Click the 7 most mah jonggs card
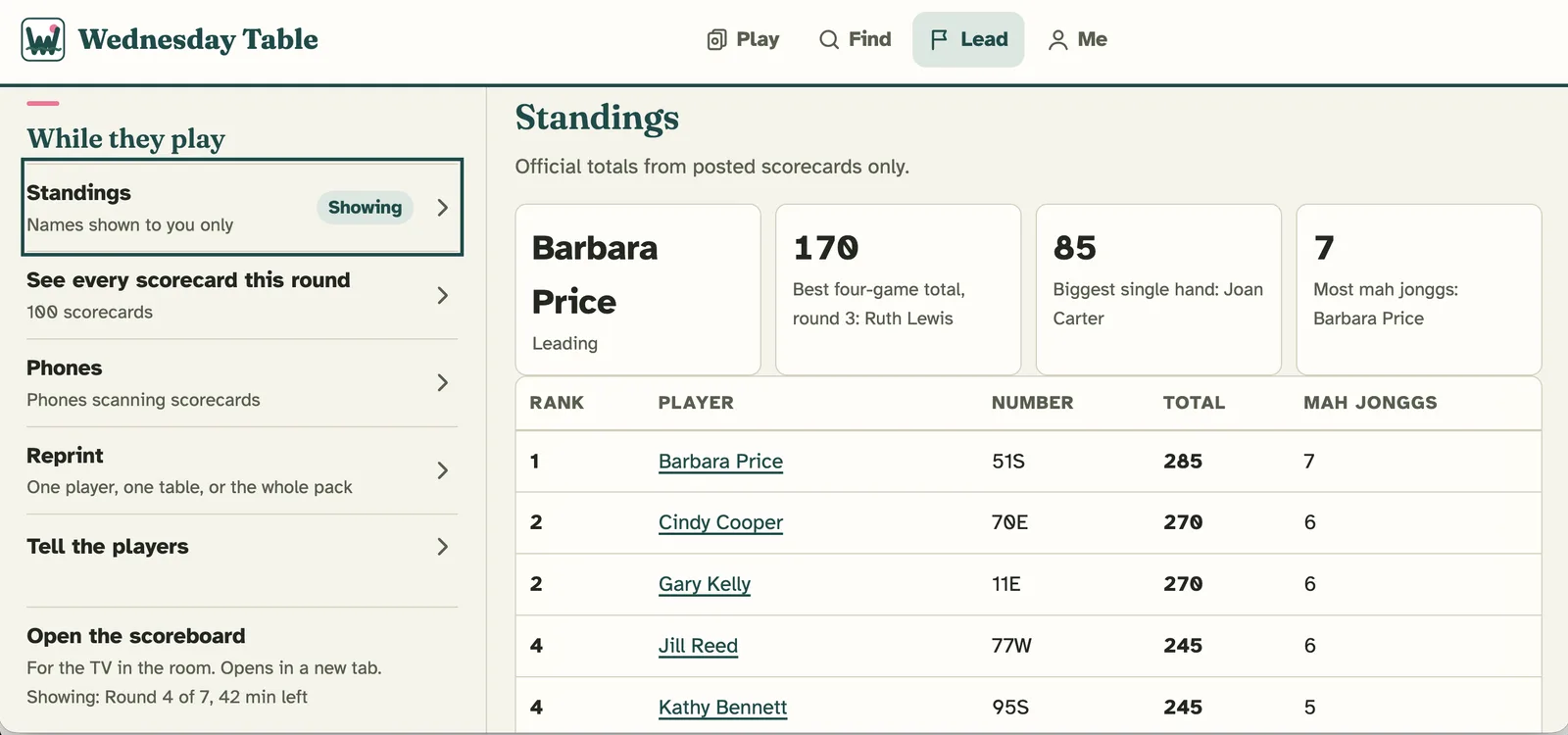Screen dimensions: 1568x735 1419,289
